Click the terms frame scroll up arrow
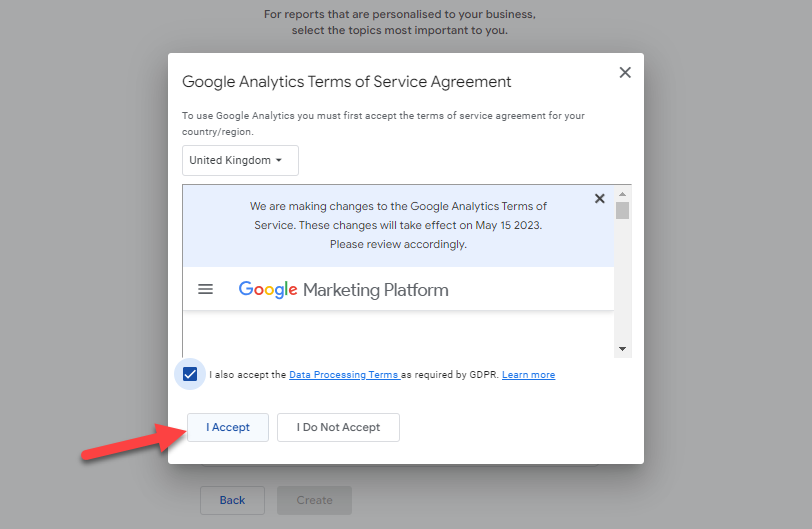 622,194
